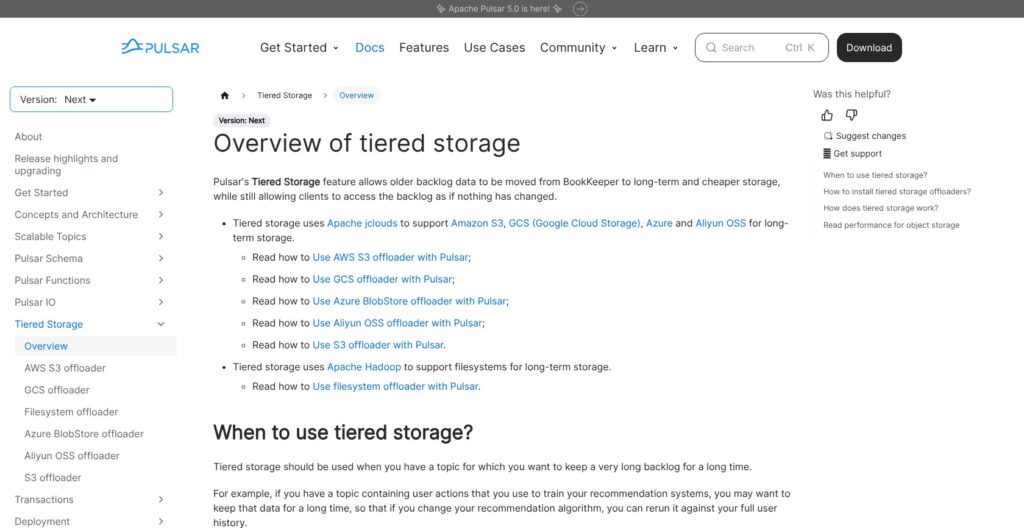Expand the sidebar Get Started section
The image size is (1024, 528).
[x=161, y=193]
